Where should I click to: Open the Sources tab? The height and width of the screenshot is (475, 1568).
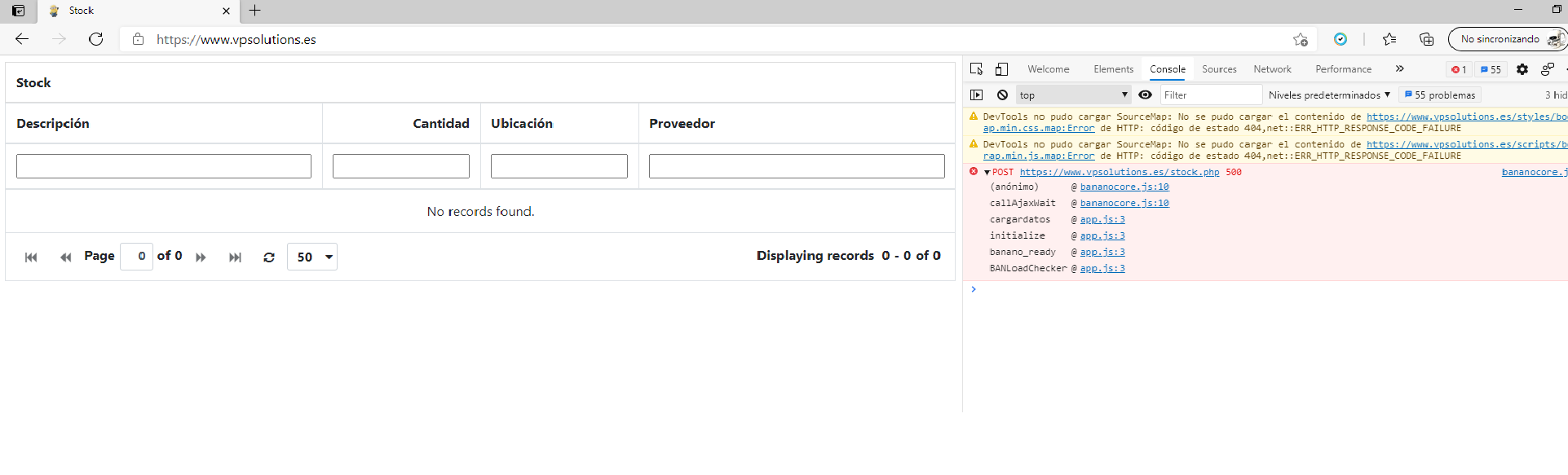(x=1219, y=69)
